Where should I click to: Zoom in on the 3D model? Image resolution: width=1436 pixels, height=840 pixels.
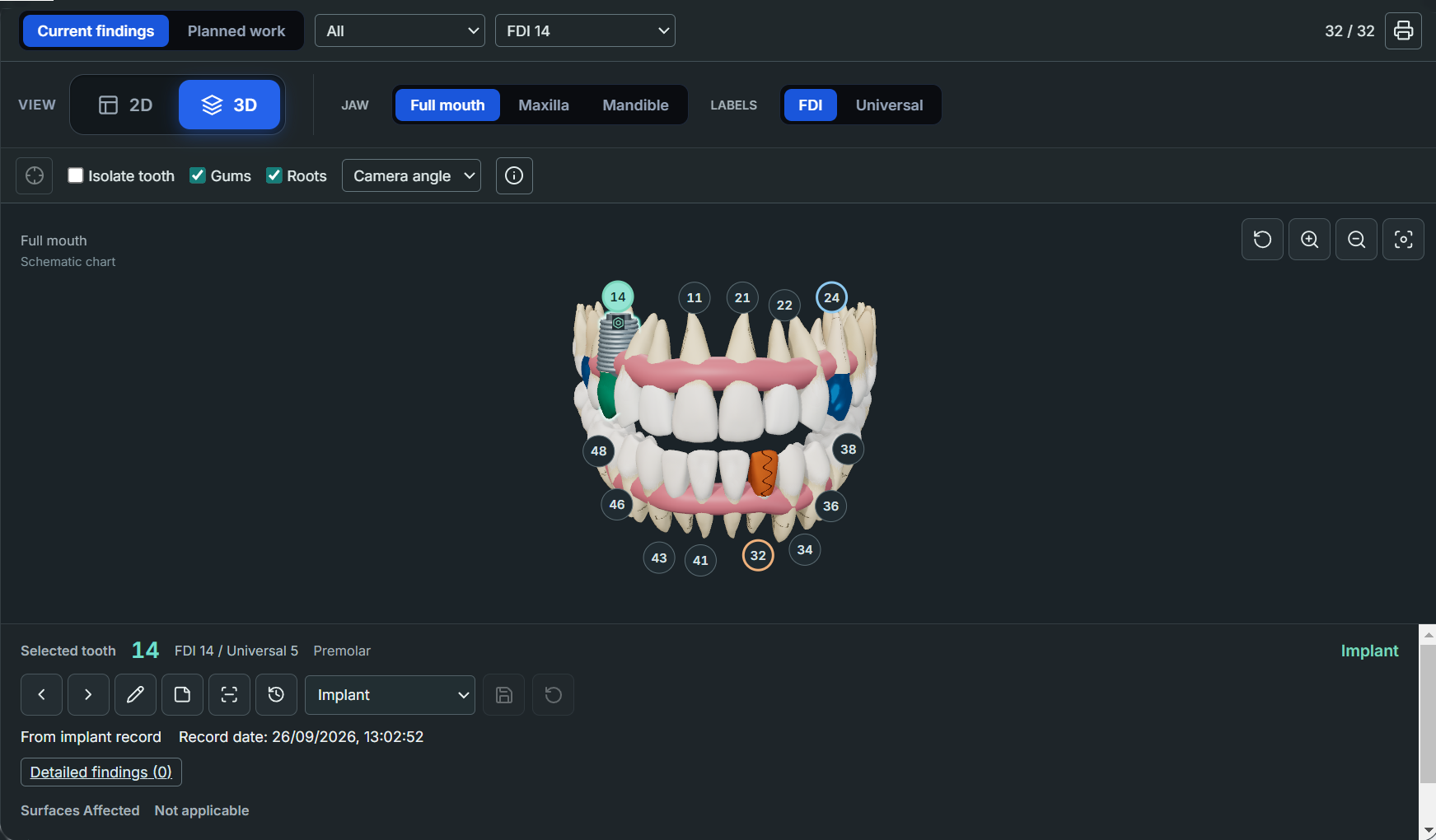1309,240
